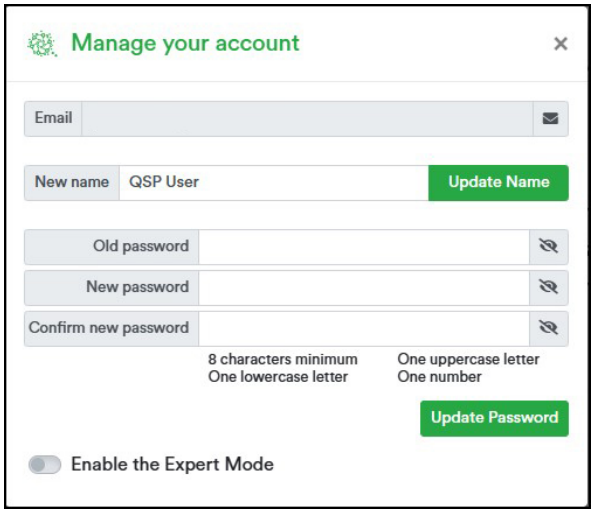Reveal the New password via eye icon
This screenshot has width=594, height=512.
[548, 287]
